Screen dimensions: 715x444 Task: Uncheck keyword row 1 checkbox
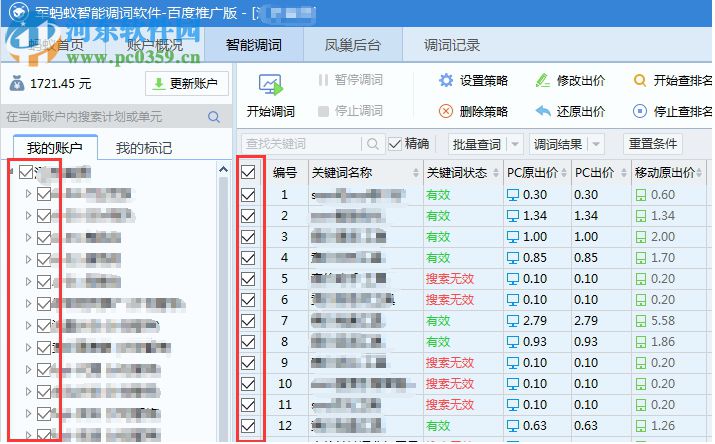[248, 195]
